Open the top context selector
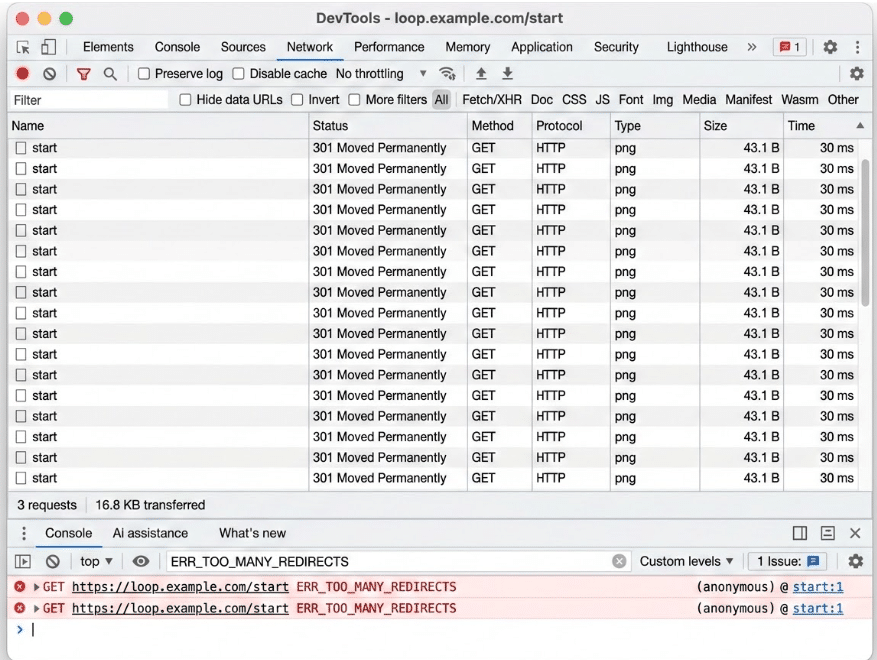877x660 pixels. click(96, 561)
